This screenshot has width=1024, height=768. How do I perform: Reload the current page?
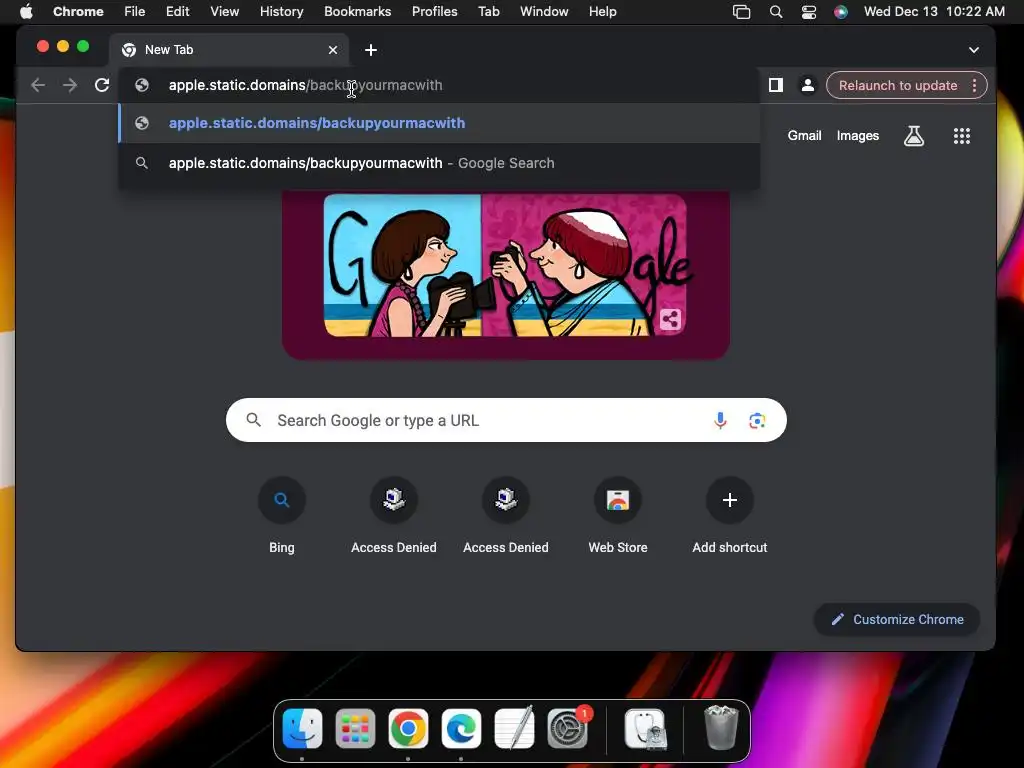tap(102, 85)
